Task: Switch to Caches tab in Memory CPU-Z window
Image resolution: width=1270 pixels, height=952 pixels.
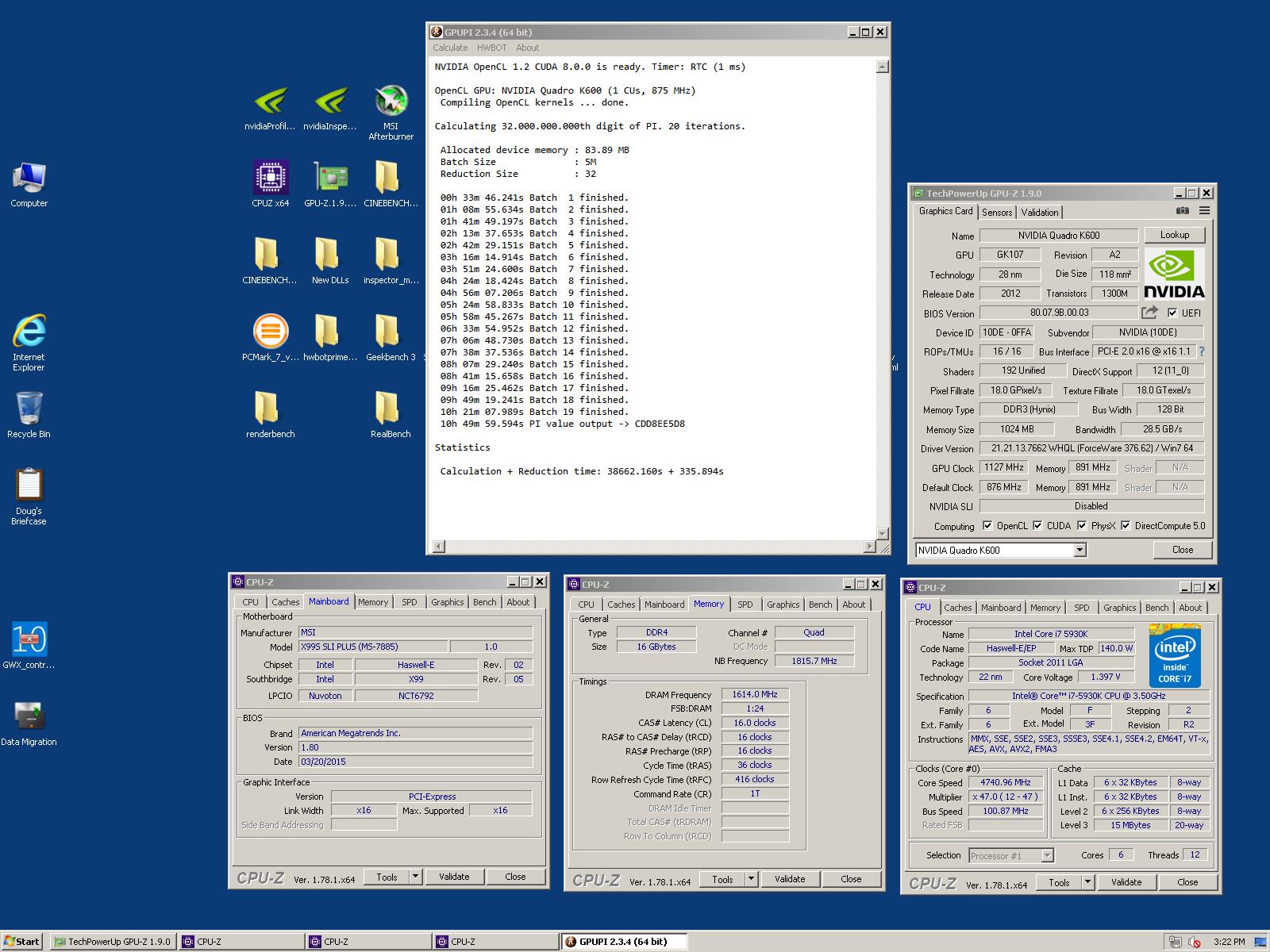Action: click(x=622, y=605)
